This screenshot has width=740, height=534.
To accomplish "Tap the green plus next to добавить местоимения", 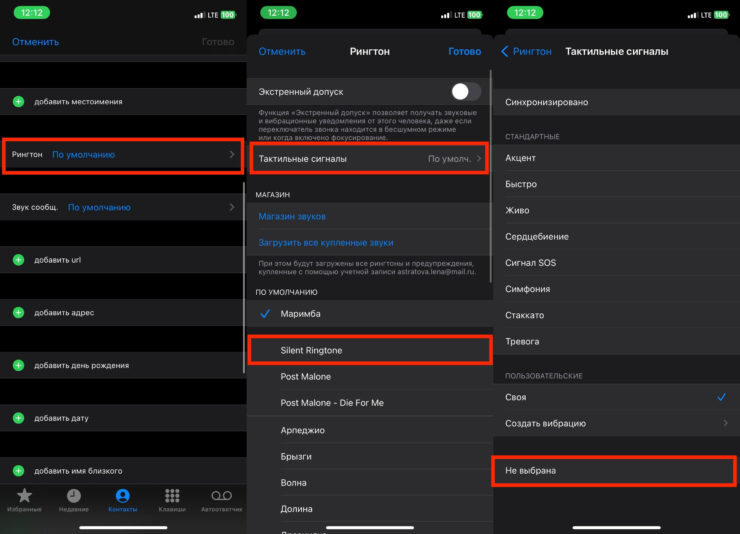I will click(x=18, y=102).
